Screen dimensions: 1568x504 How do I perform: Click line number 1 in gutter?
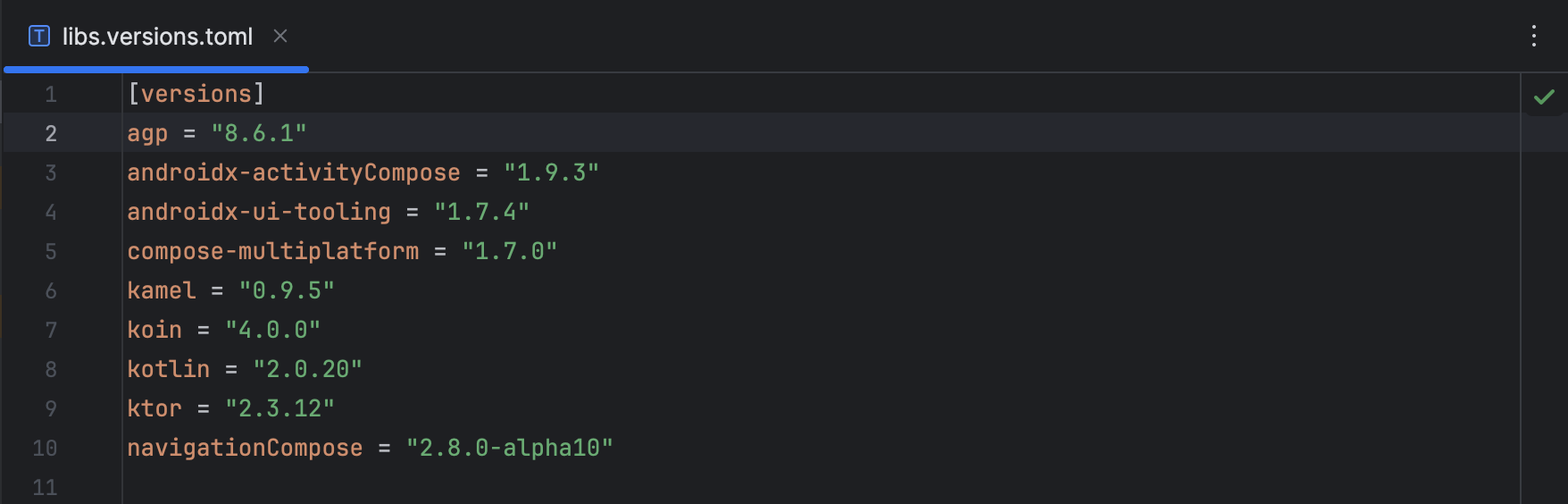click(51, 95)
